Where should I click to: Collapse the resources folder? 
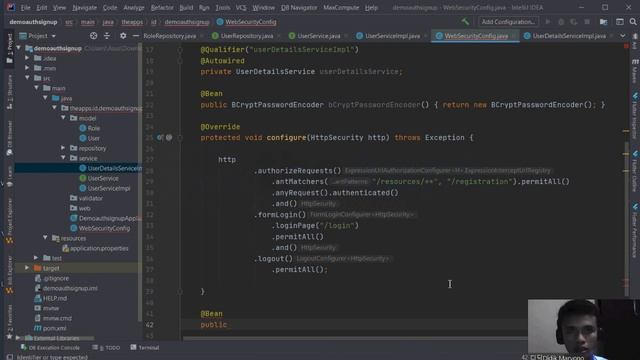click(45, 238)
